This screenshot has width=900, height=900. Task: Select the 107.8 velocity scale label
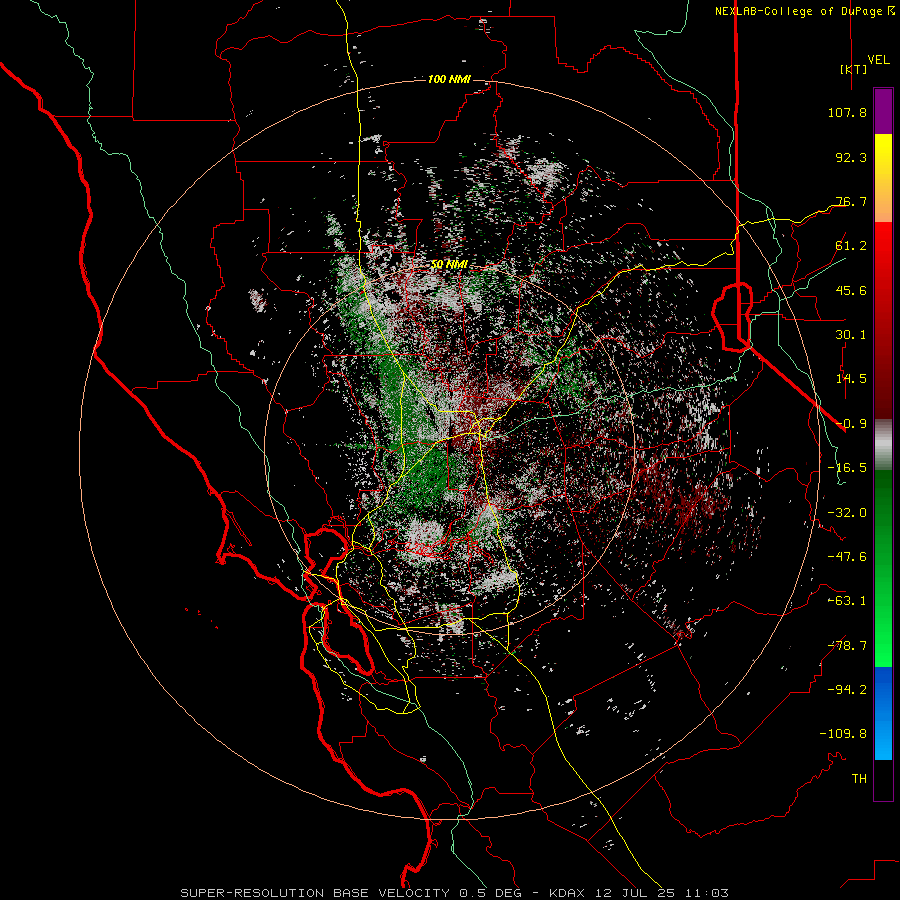[847, 112]
